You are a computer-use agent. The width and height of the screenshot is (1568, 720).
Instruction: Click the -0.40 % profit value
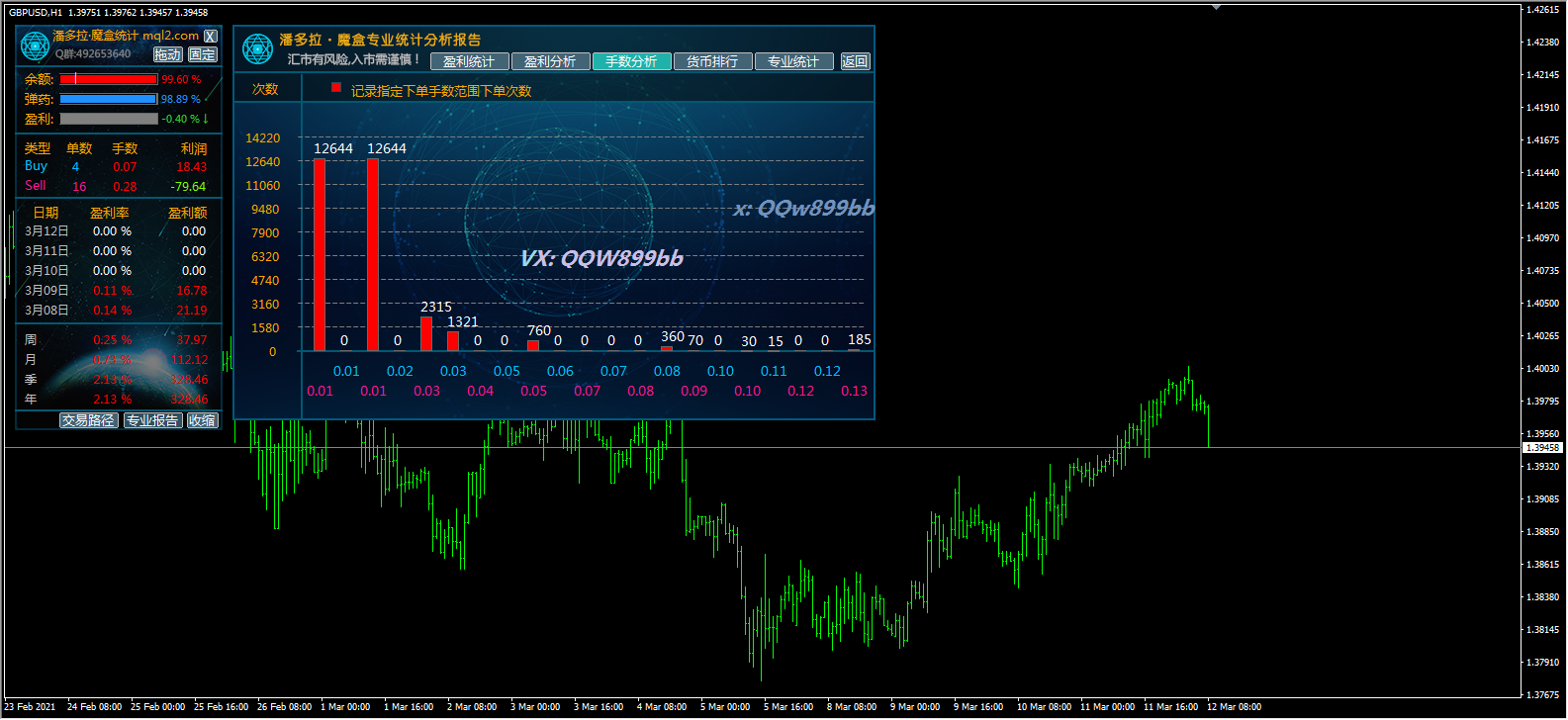coord(181,119)
